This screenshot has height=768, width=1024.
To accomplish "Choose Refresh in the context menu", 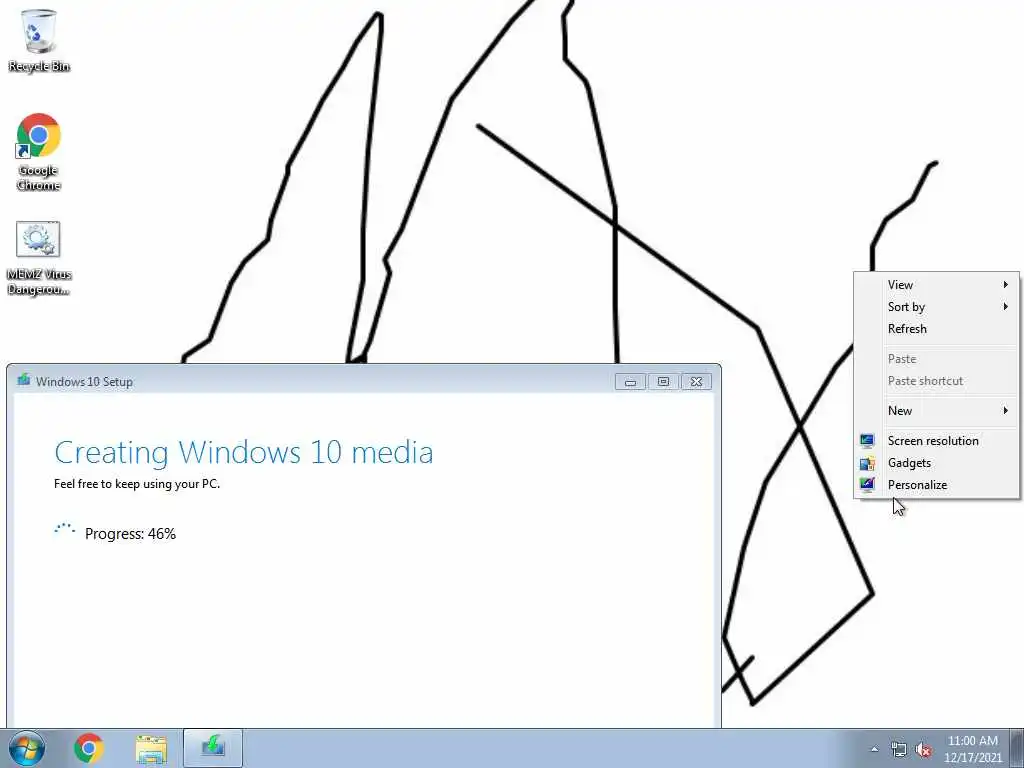I will pyautogui.click(x=936, y=328).
